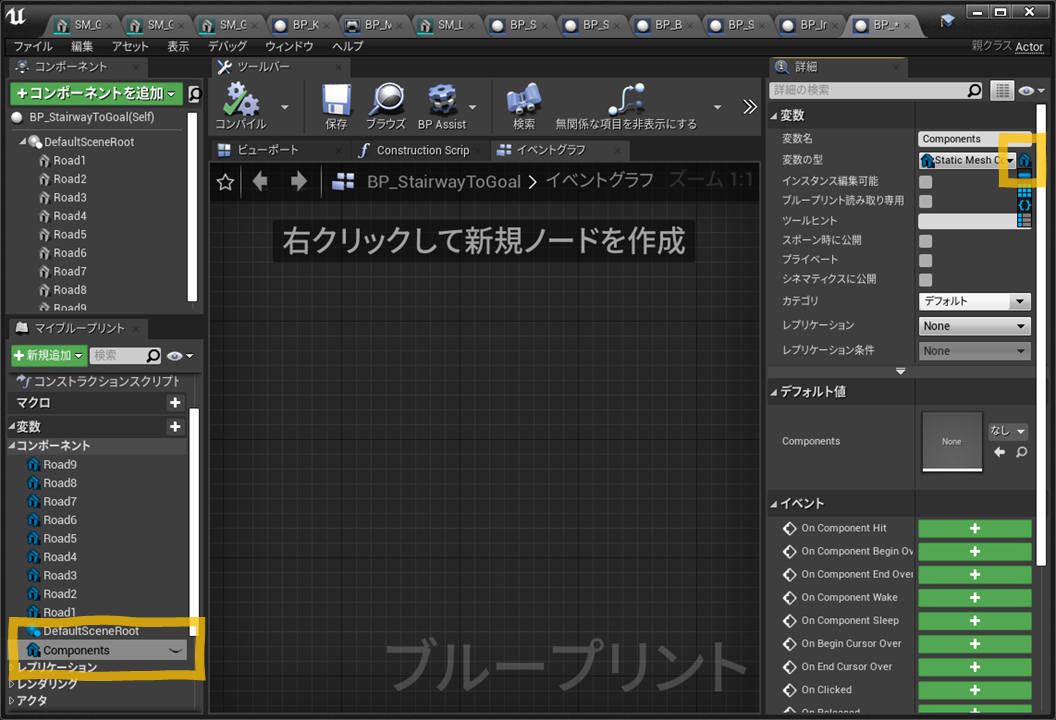
Task: Go back with graph left arrow
Action: pyautogui.click(x=260, y=181)
